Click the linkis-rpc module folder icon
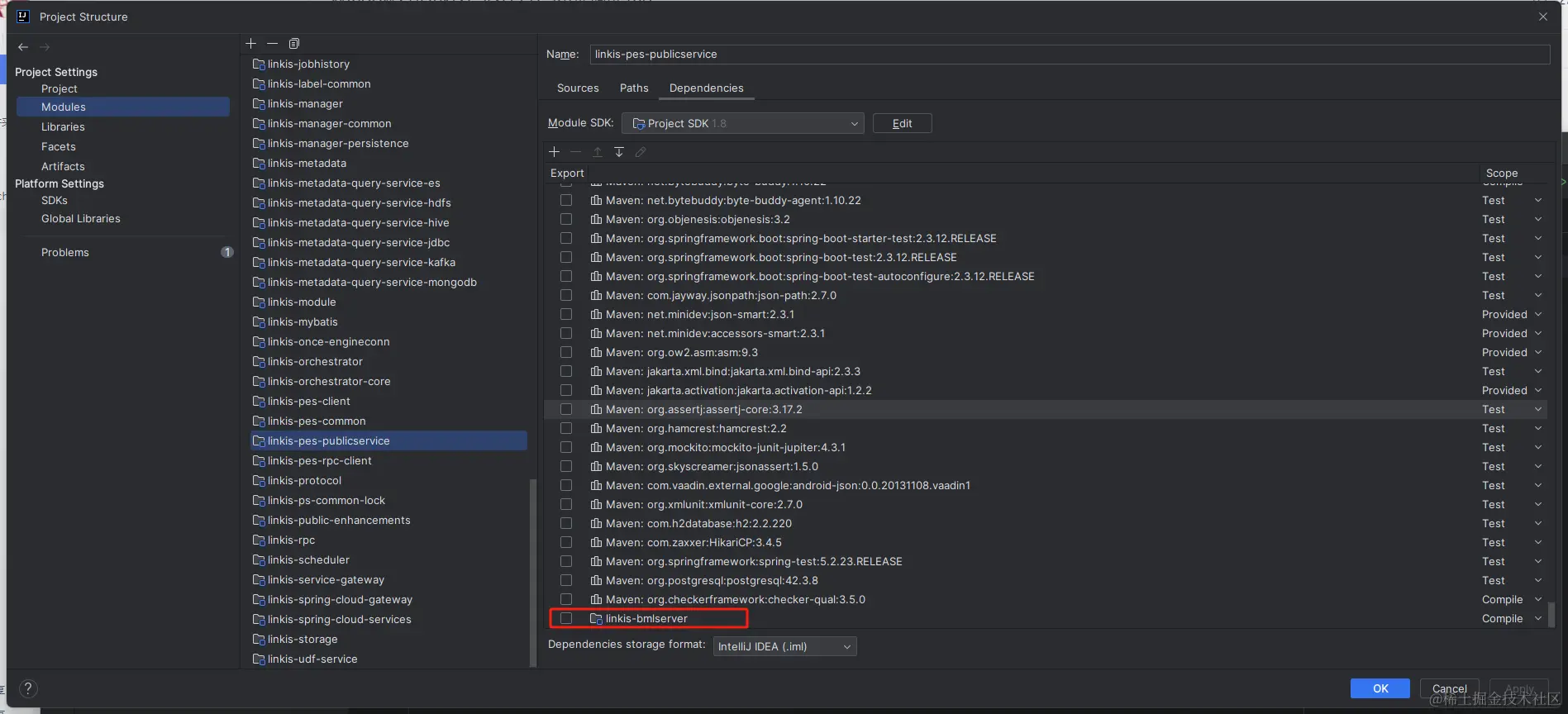 tap(259, 540)
